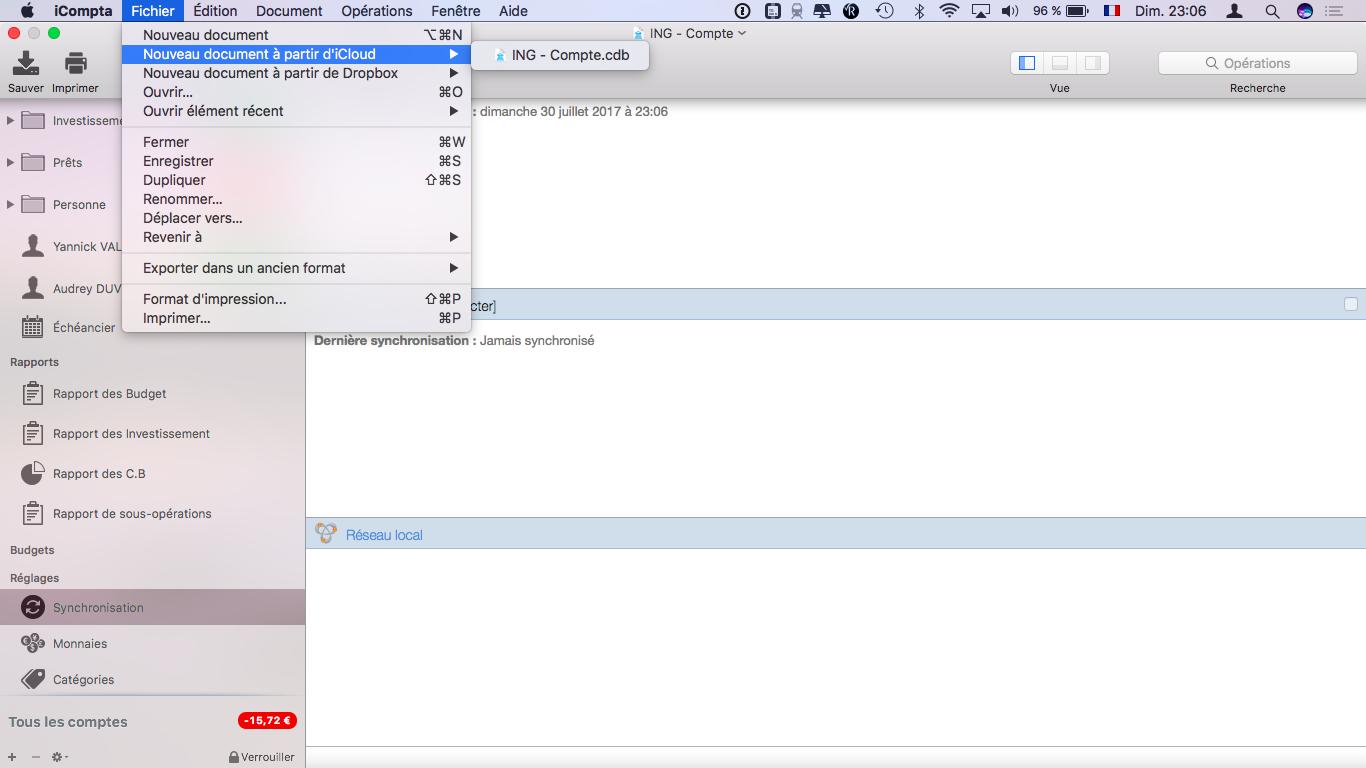Click Dernière synchronisation Jamais synchronisé text
The height and width of the screenshot is (768, 1366).
pyautogui.click(x=454, y=341)
